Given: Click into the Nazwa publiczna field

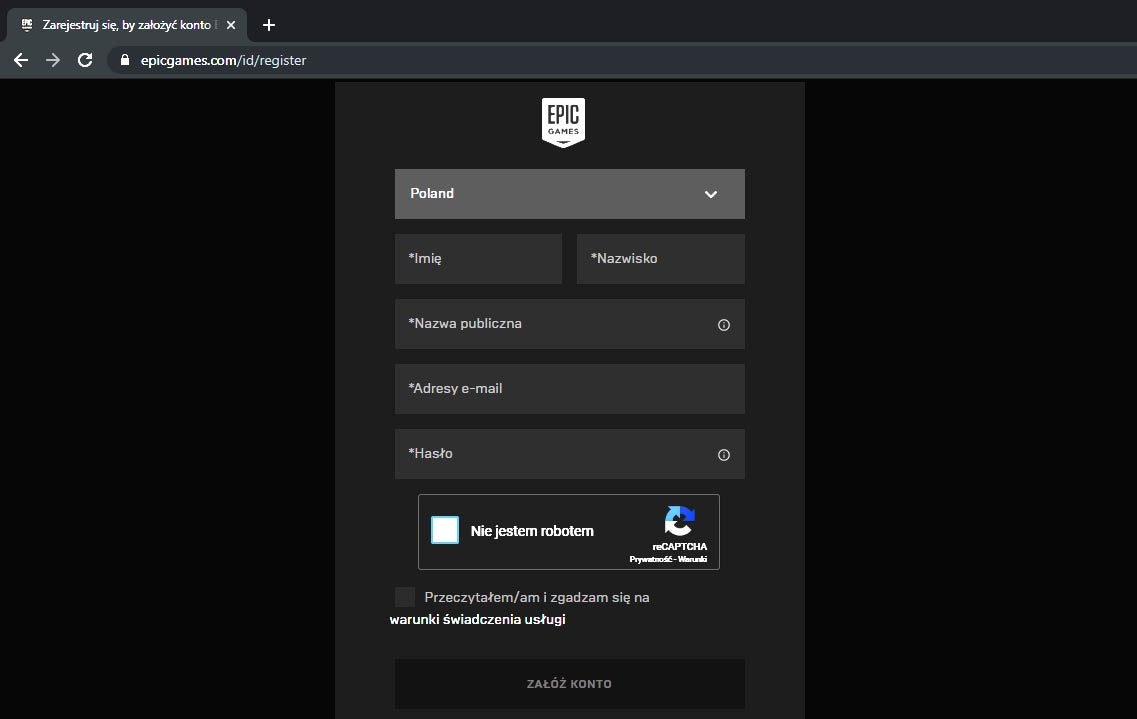Looking at the screenshot, I should tap(570, 324).
